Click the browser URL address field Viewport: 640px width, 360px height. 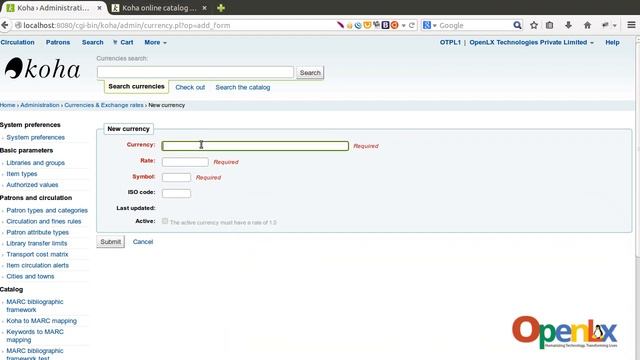176,25
